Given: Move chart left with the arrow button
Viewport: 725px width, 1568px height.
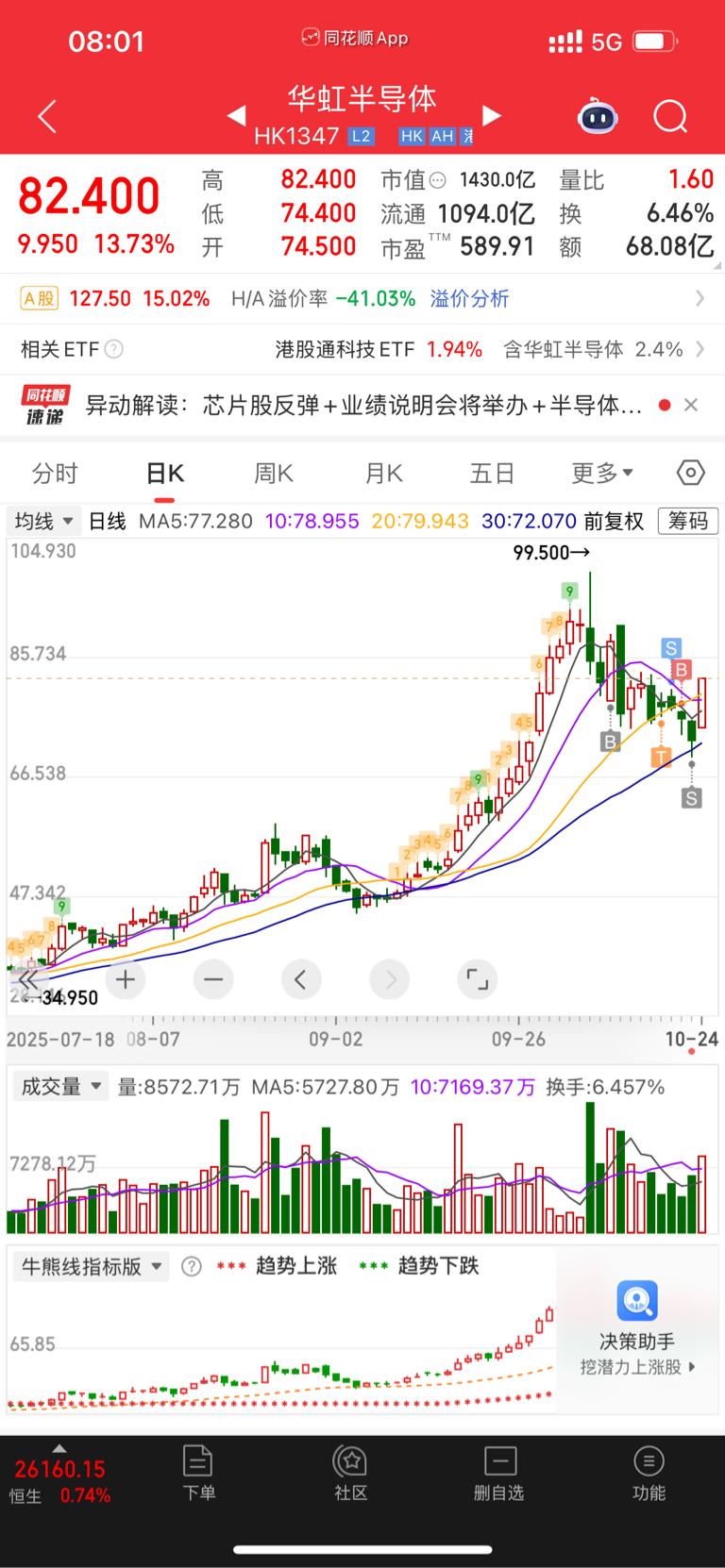Looking at the screenshot, I should pos(301,980).
